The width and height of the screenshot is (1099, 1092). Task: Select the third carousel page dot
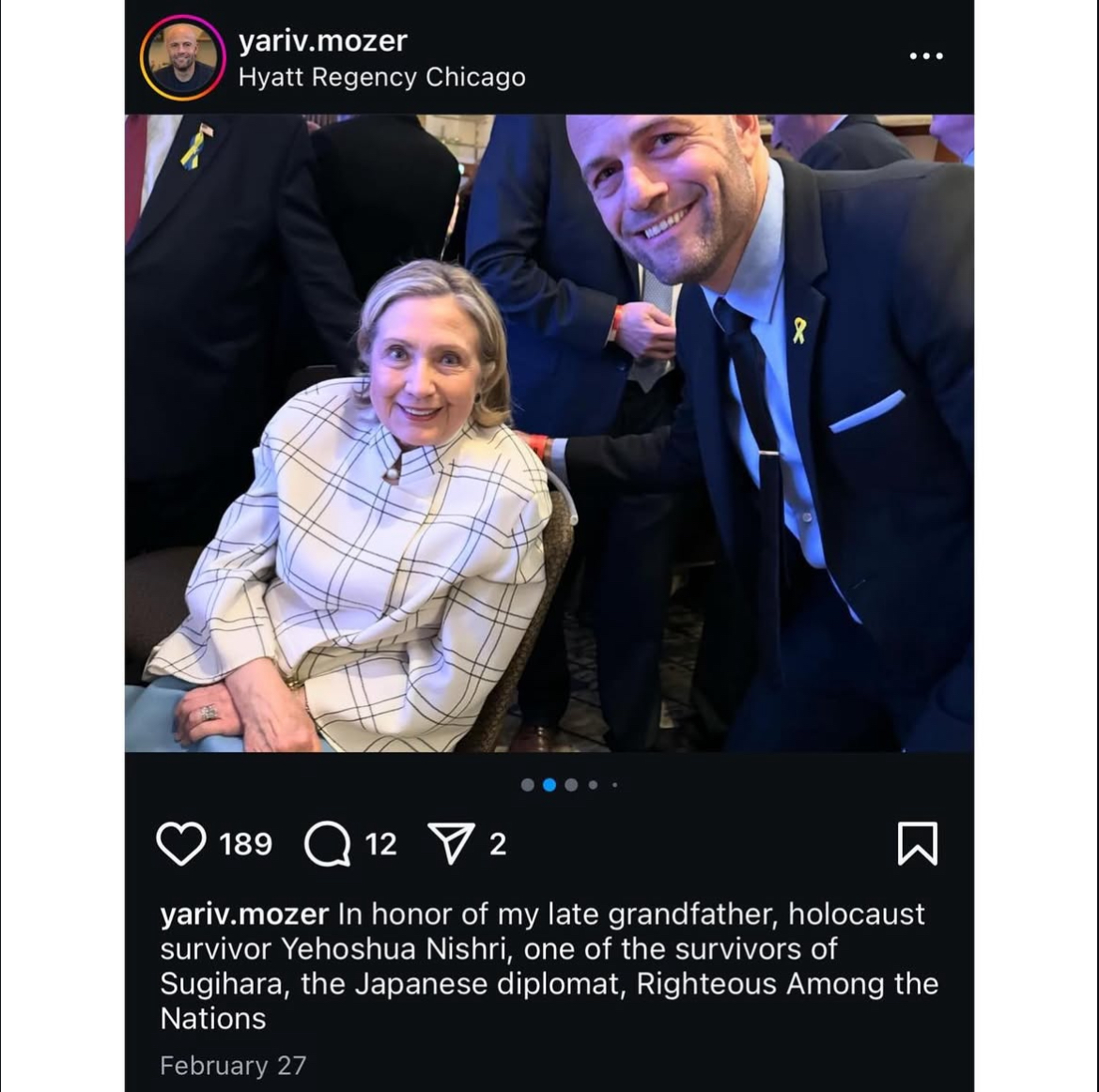point(571,785)
